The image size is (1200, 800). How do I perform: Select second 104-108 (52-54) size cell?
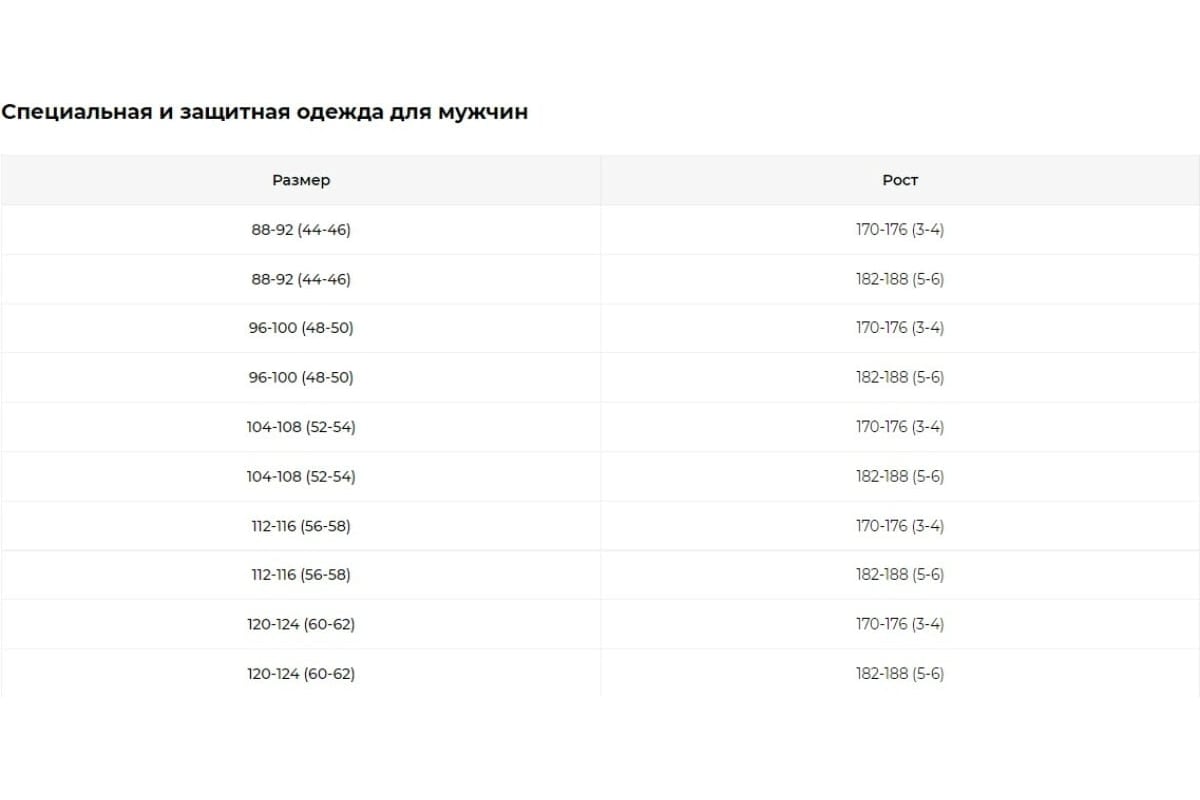point(301,476)
